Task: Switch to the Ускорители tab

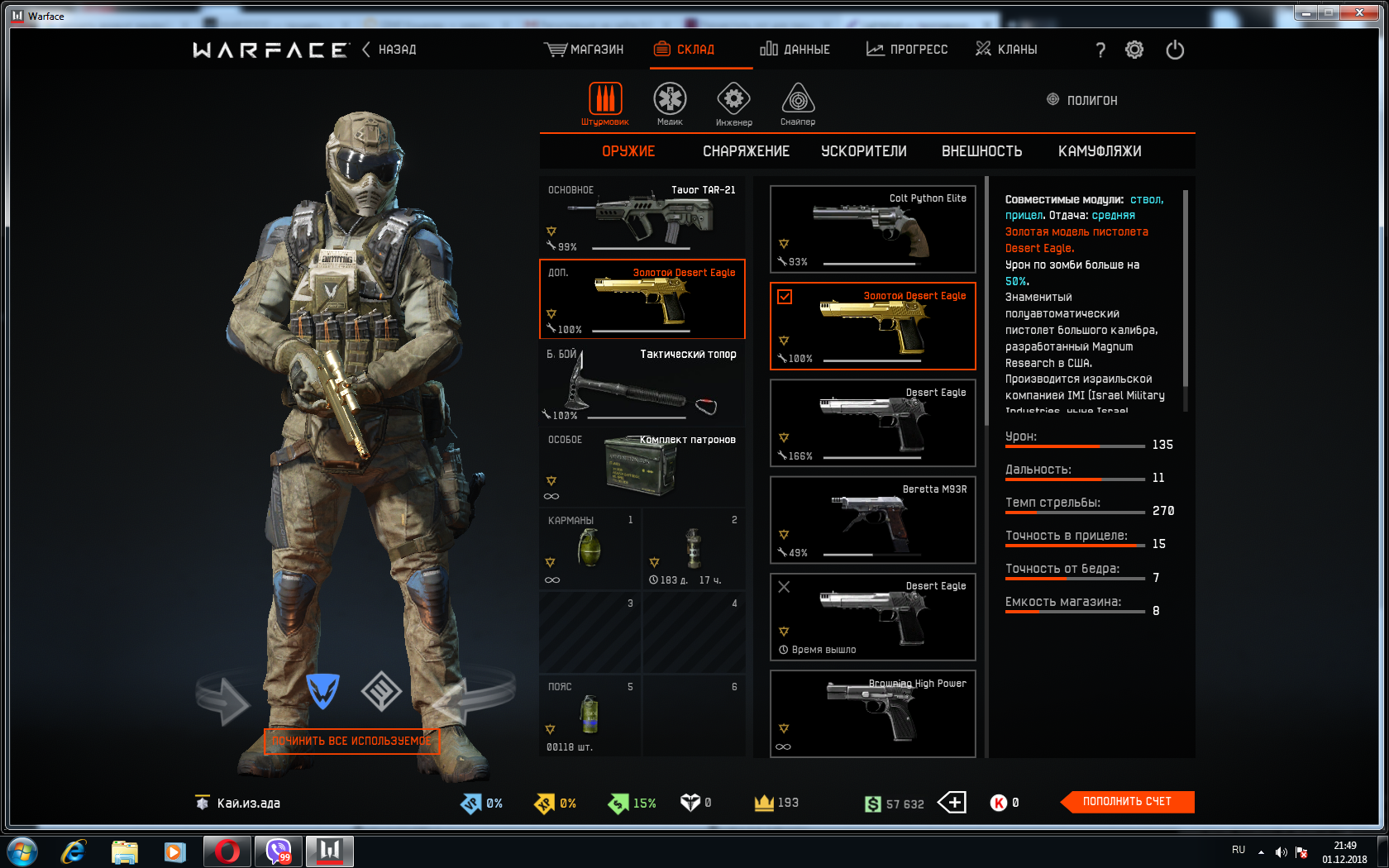Action: click(864, 151)
